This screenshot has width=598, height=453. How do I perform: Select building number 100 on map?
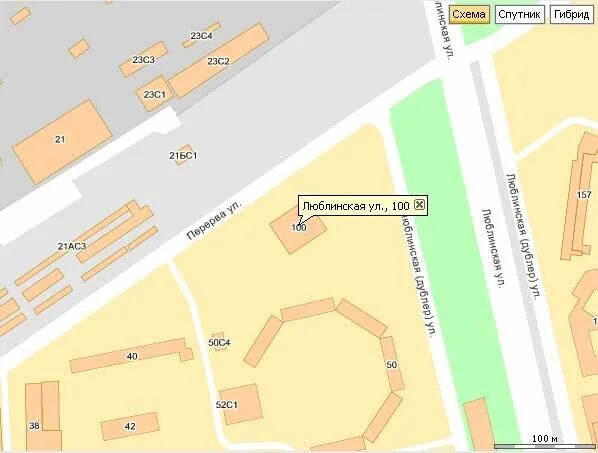click(x=298, y=231)
